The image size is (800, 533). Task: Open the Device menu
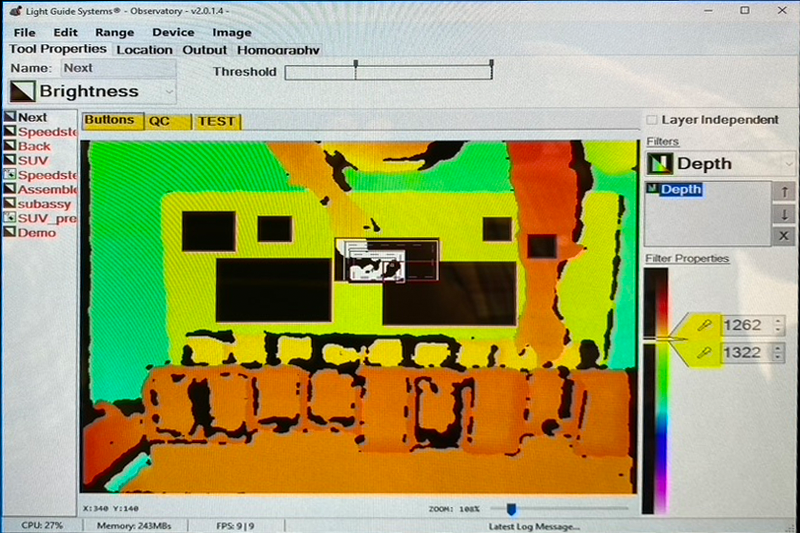point(173,32)
